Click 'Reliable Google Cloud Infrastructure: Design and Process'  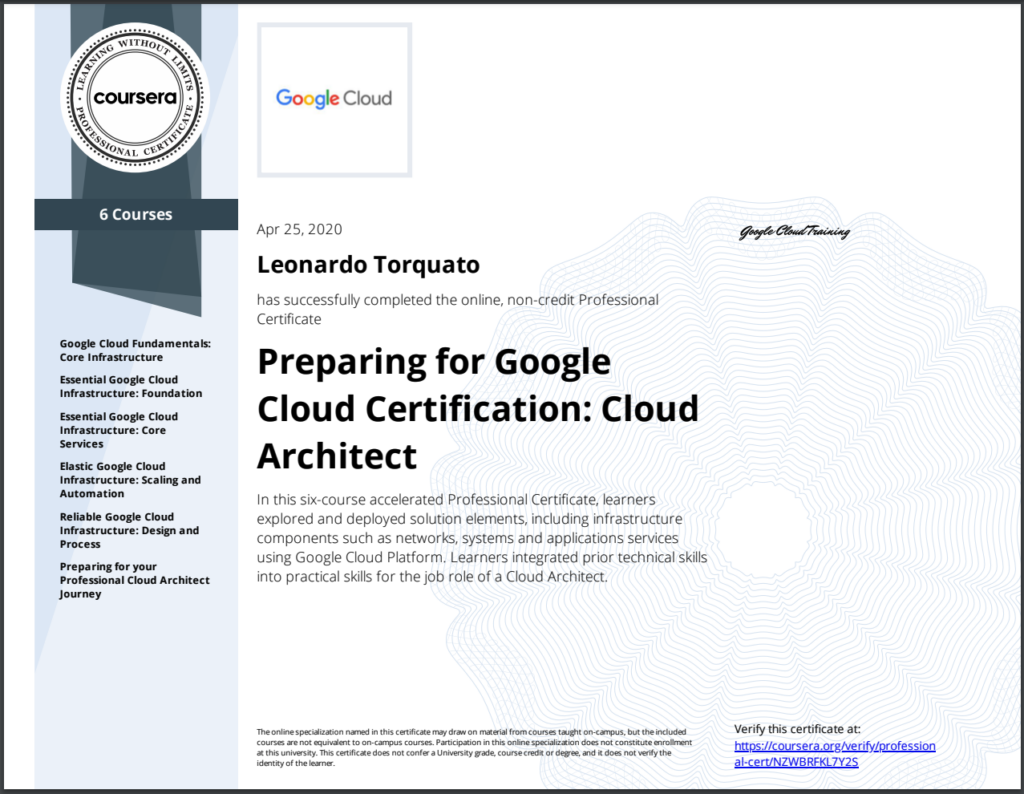129,530
